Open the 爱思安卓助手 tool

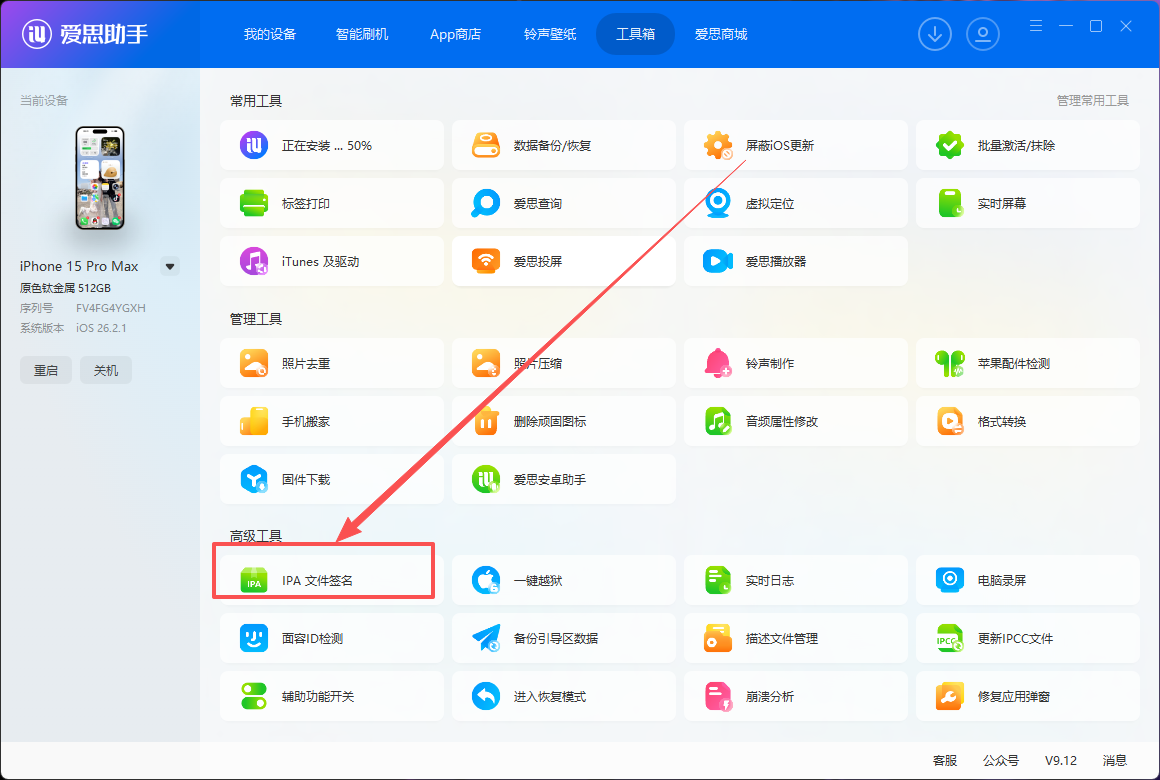click(x=564, y=479)
